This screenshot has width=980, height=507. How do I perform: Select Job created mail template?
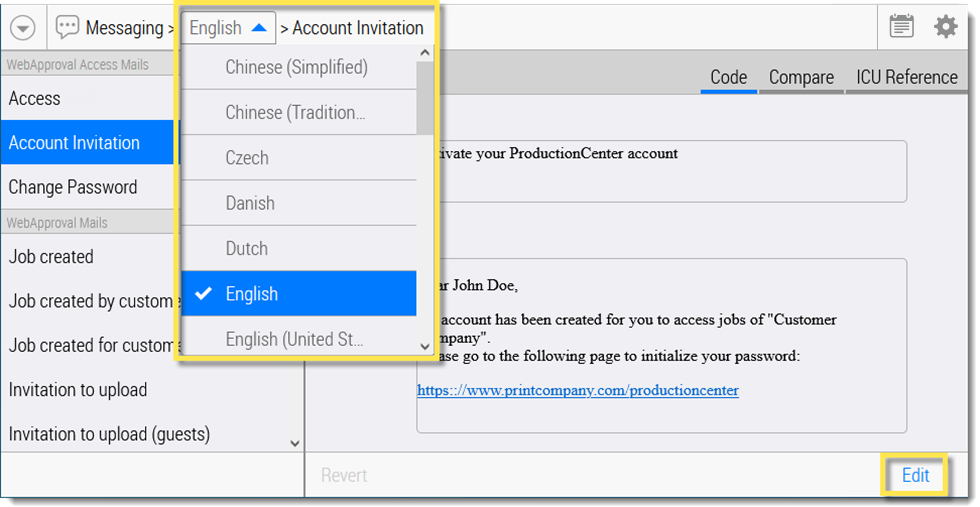click(88, 256)
